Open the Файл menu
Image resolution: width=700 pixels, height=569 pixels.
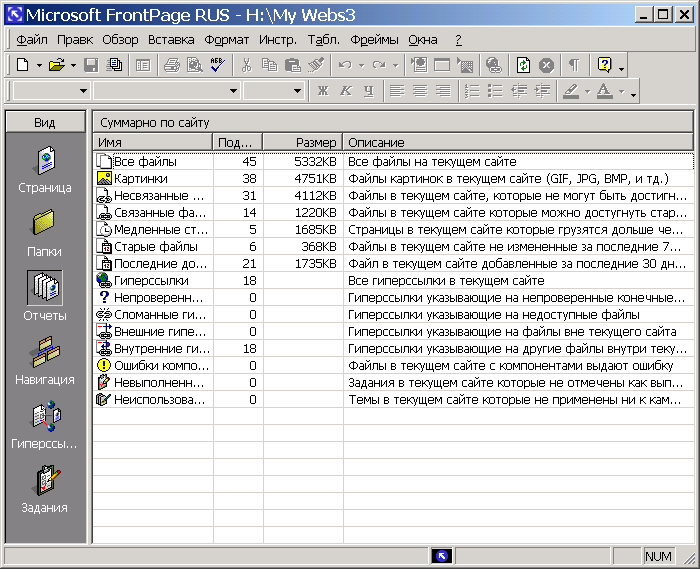point(32,40)
